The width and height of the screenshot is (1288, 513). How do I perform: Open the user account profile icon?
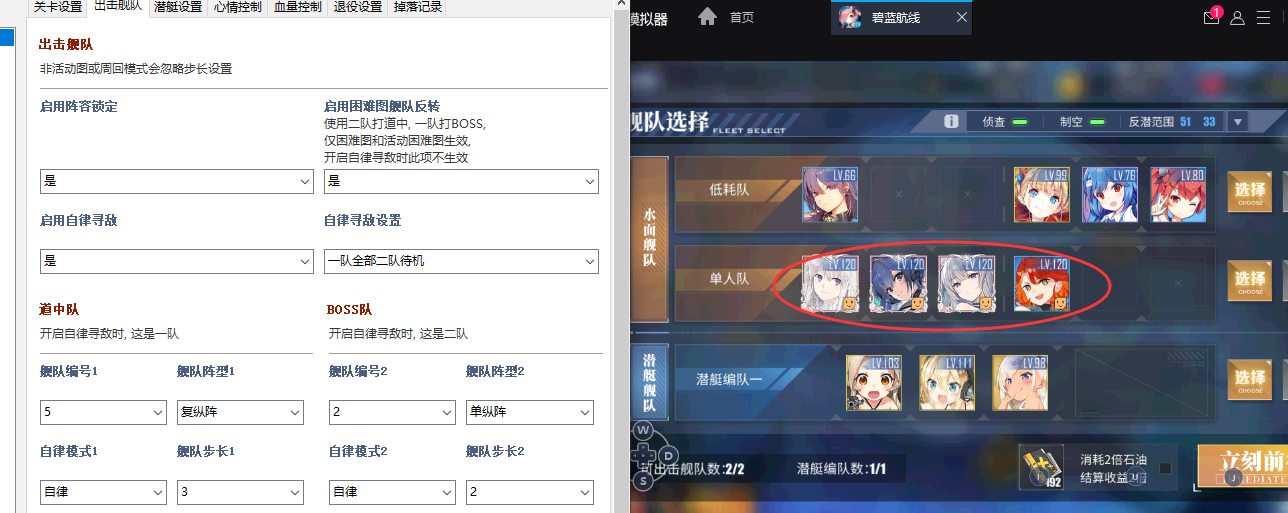[x=1237, y=17]
